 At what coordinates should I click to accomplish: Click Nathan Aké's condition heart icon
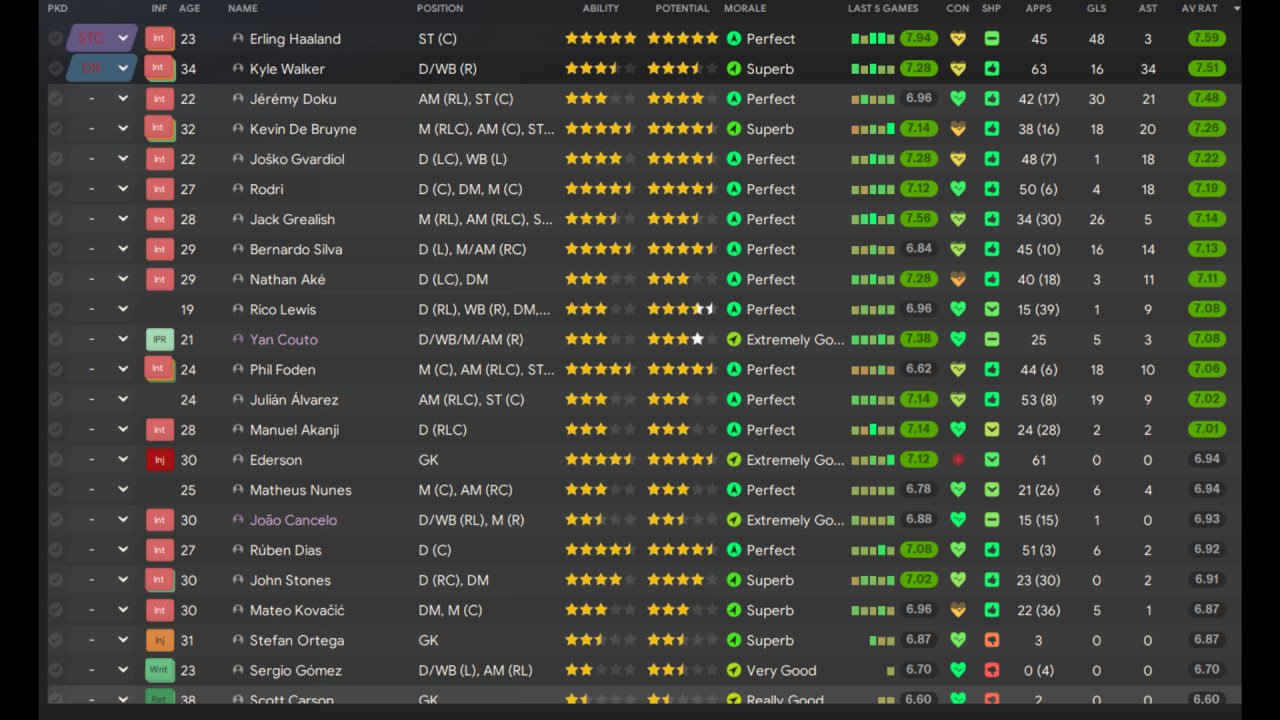pos(958,279)
